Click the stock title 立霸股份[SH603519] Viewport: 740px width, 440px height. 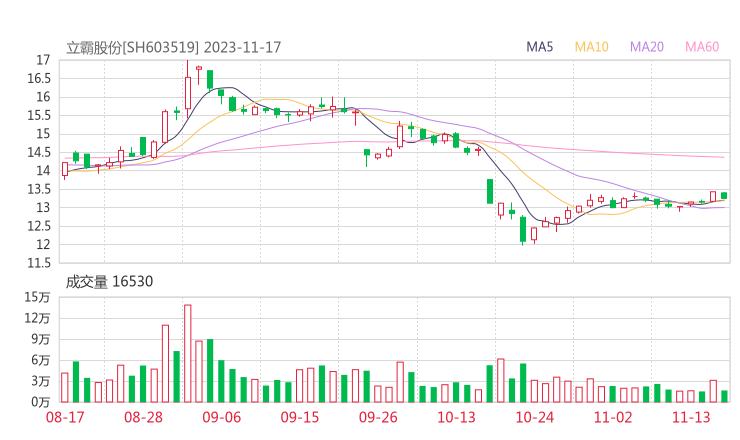[133, 48]
